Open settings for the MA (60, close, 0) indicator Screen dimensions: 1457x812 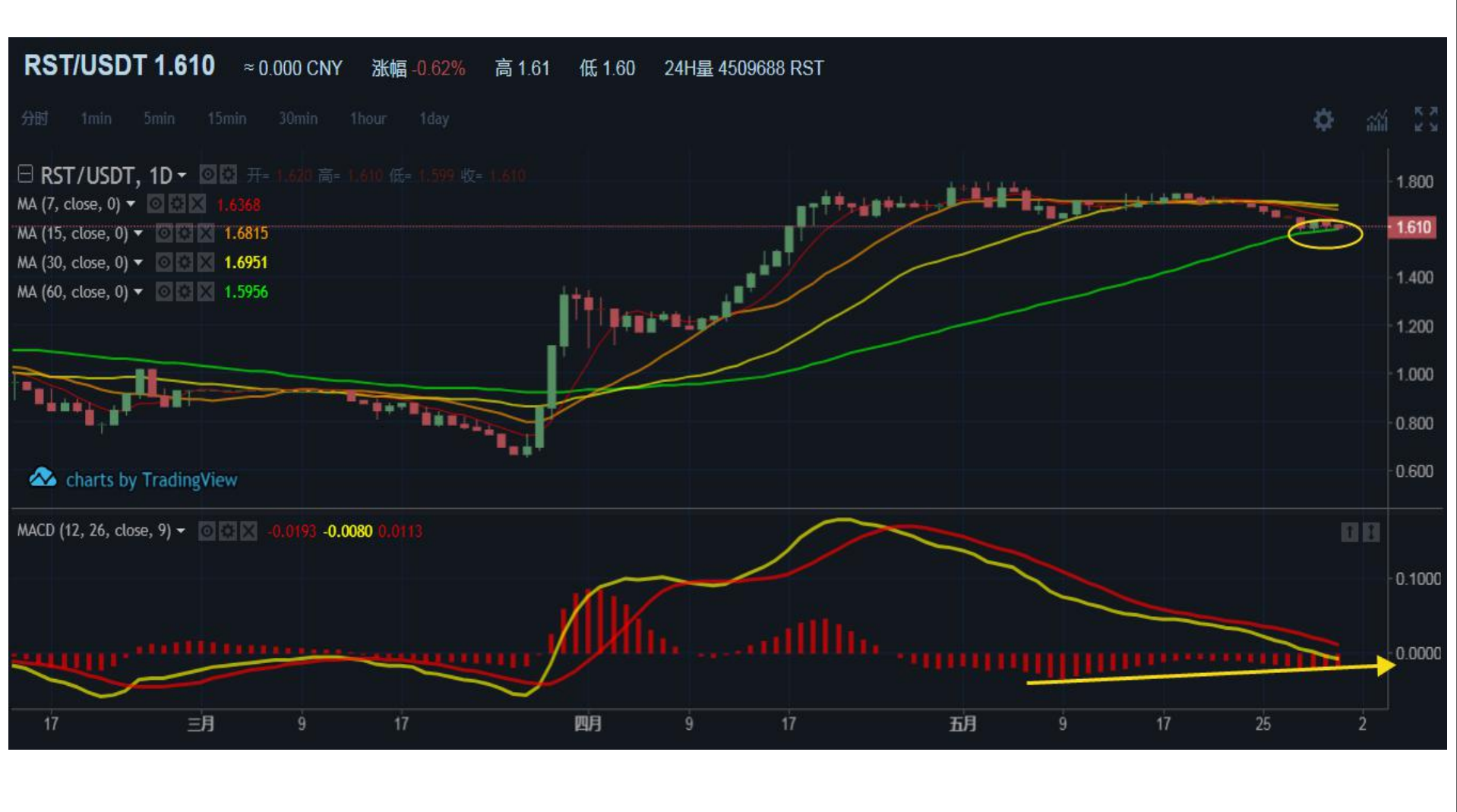point(185,292)
